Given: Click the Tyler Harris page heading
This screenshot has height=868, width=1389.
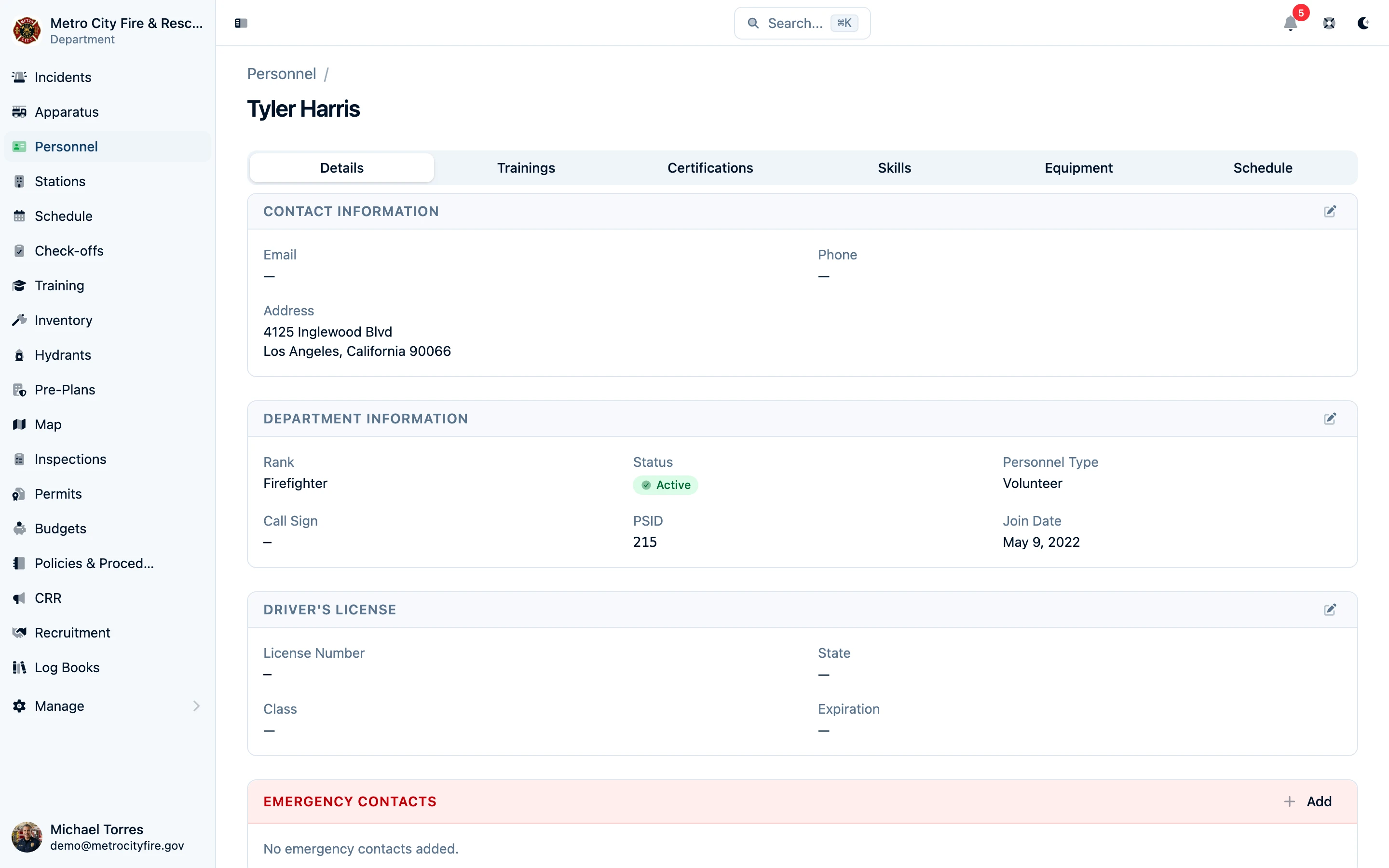Looking at the screenshot, I should [x=303, y=109].
